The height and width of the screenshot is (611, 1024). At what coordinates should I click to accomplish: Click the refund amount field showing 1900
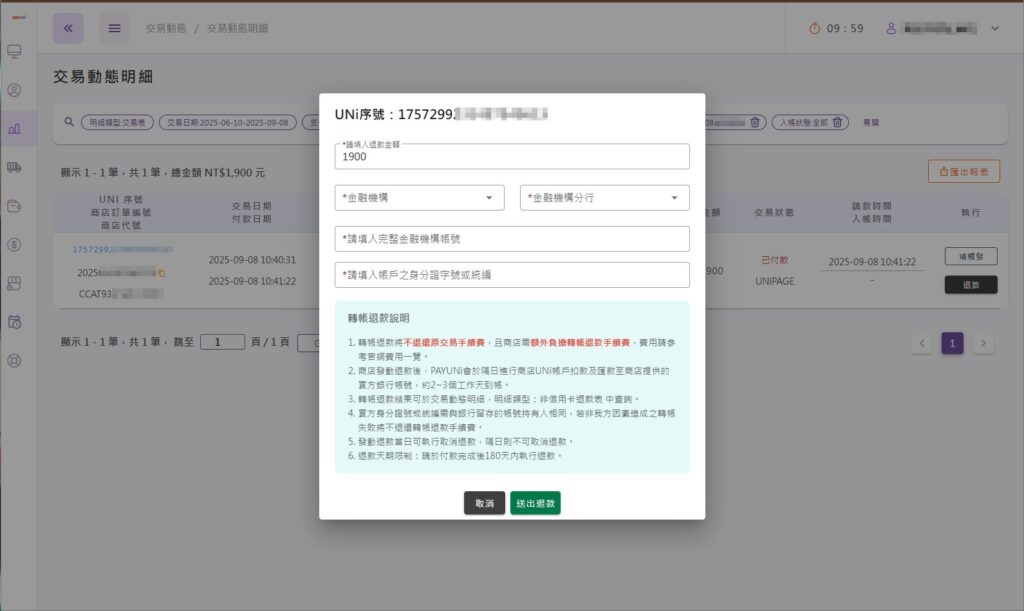[512, 156]
